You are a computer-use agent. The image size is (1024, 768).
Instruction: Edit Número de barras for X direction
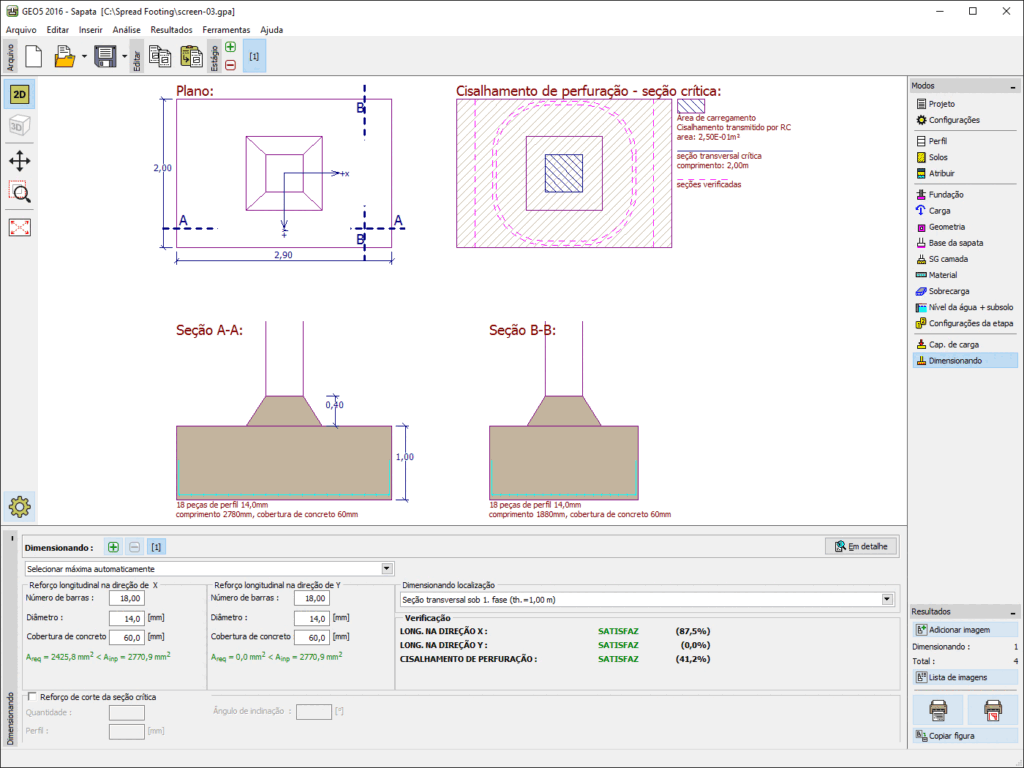coord(127,598)
